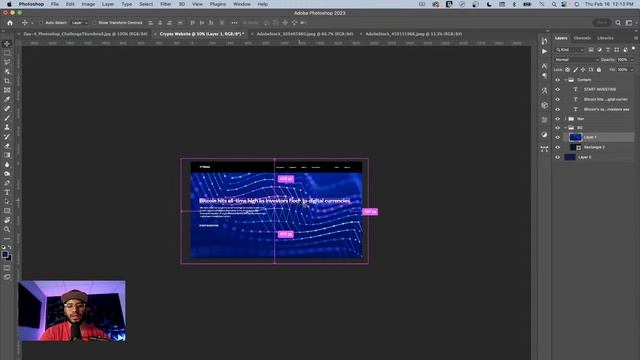Select the Lasso tool
Viewport: 640px width, 360px height.
(x=7, y=62)
